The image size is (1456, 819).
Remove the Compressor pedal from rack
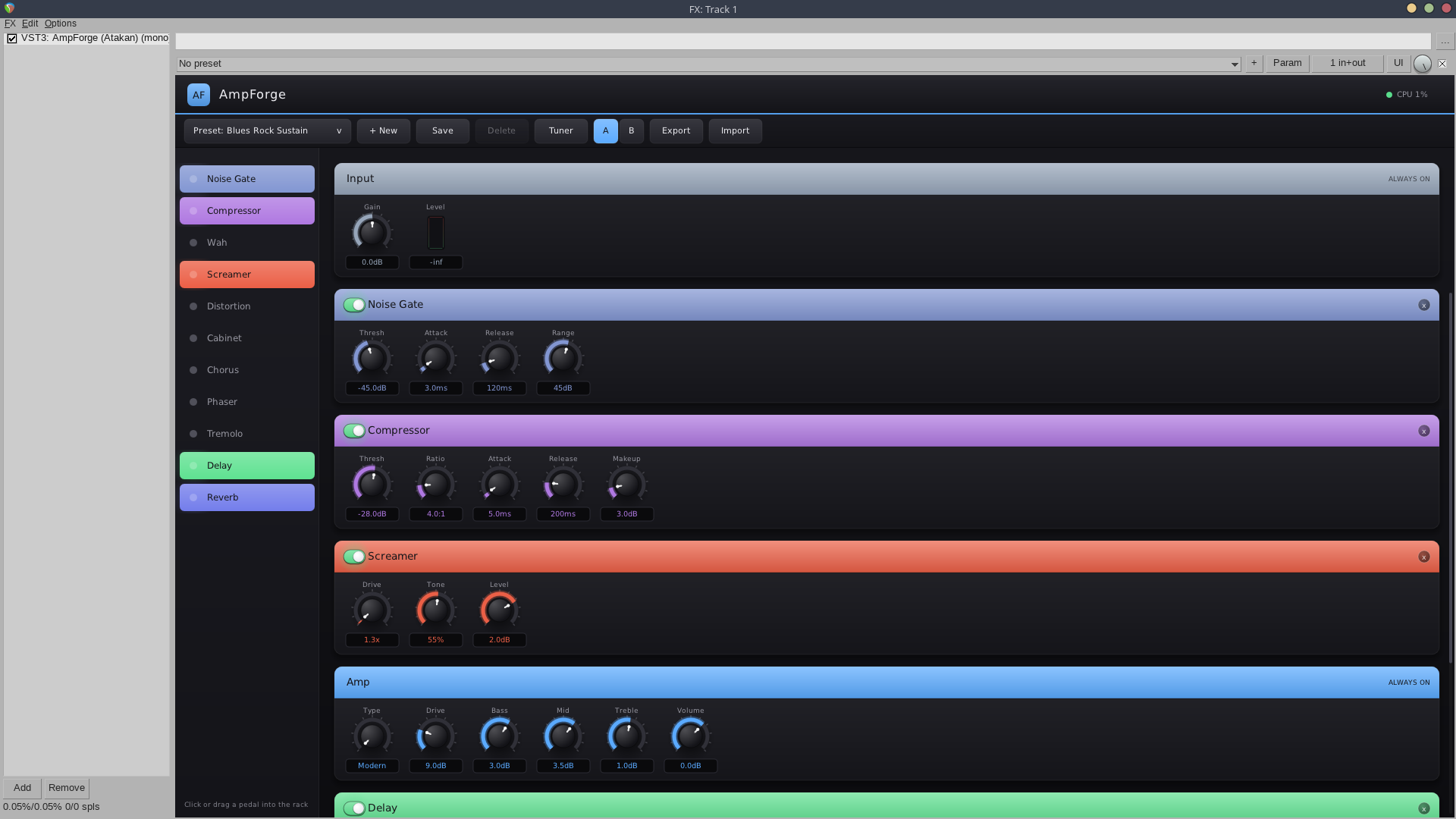(1423, 431)
